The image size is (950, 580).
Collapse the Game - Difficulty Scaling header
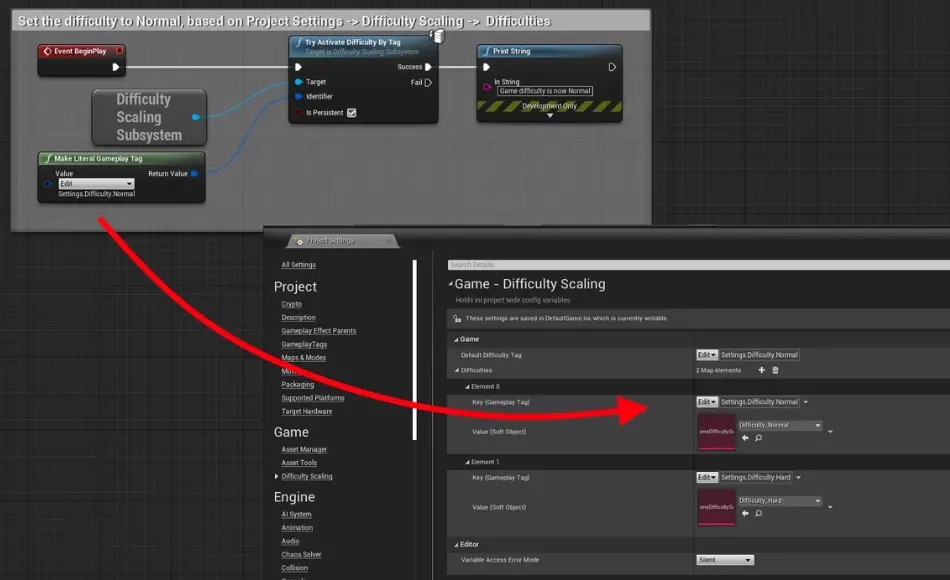coord(451,284)
